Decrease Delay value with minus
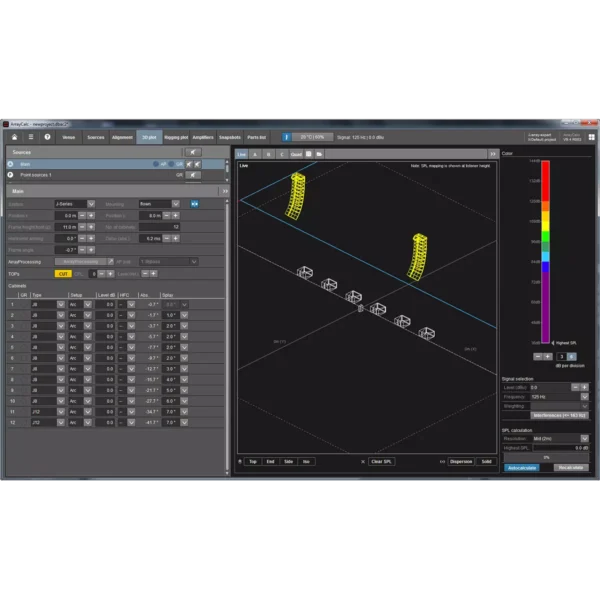Viewport: 600px width, 600px height. [167, 238]
